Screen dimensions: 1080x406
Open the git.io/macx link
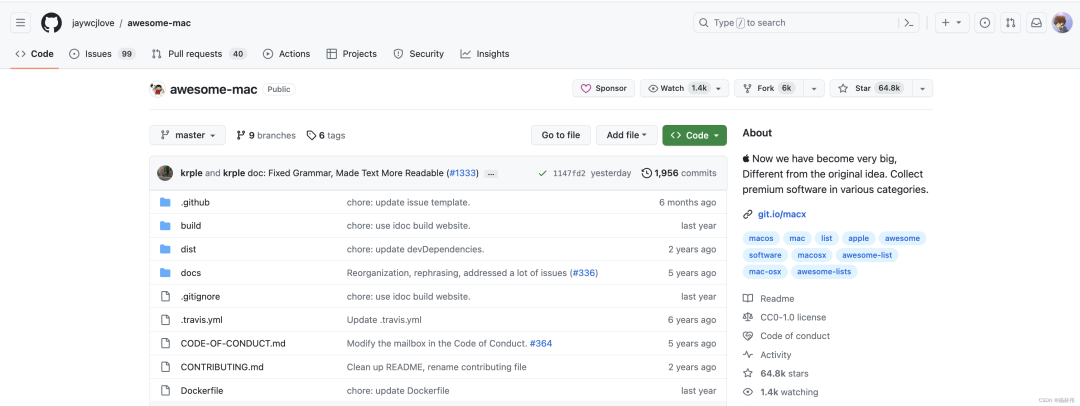click(781, 214)
